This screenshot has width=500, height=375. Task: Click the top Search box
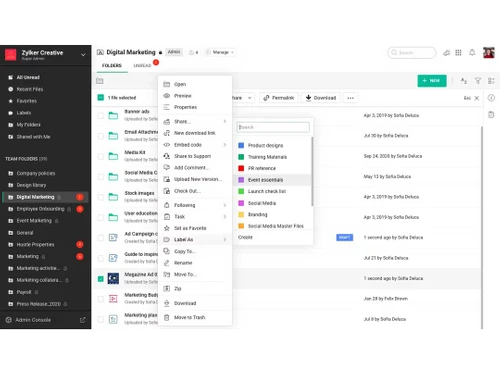pos(411,53)
